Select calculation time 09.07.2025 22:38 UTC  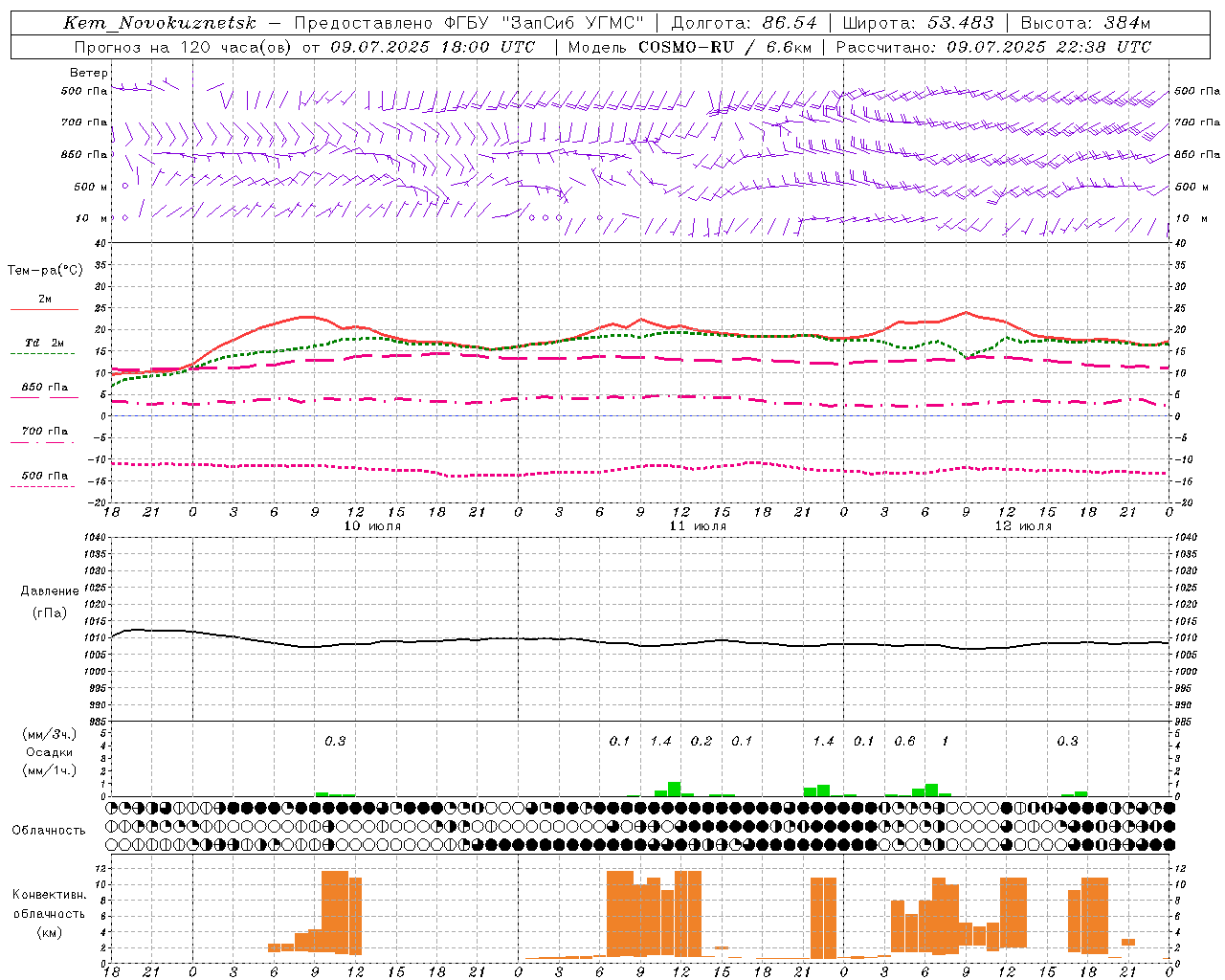pyautogui.click(x=1049, y=47)
